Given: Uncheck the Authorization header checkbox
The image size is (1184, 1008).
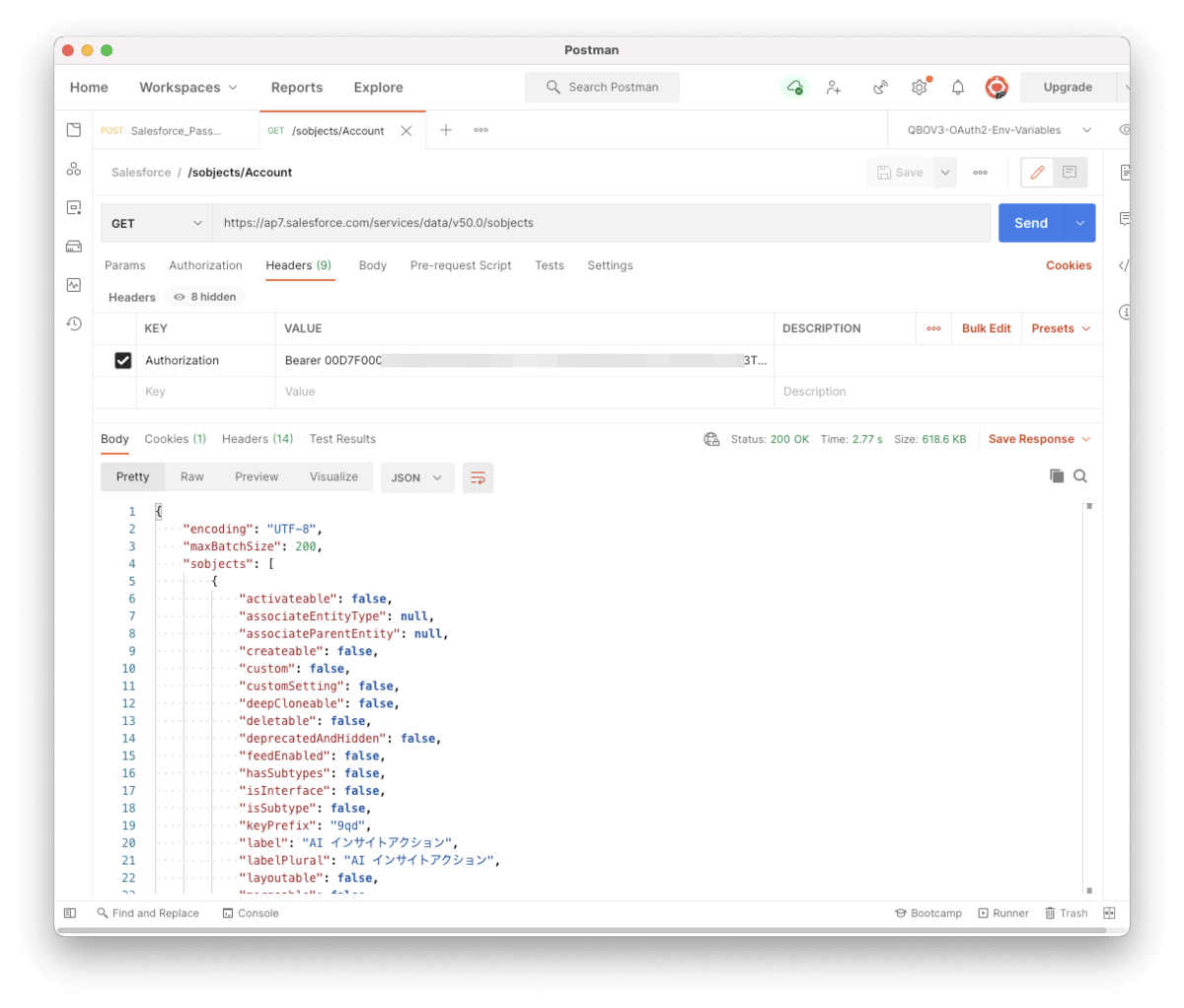Looking at the screenshot, I should [x=122, y=360].
